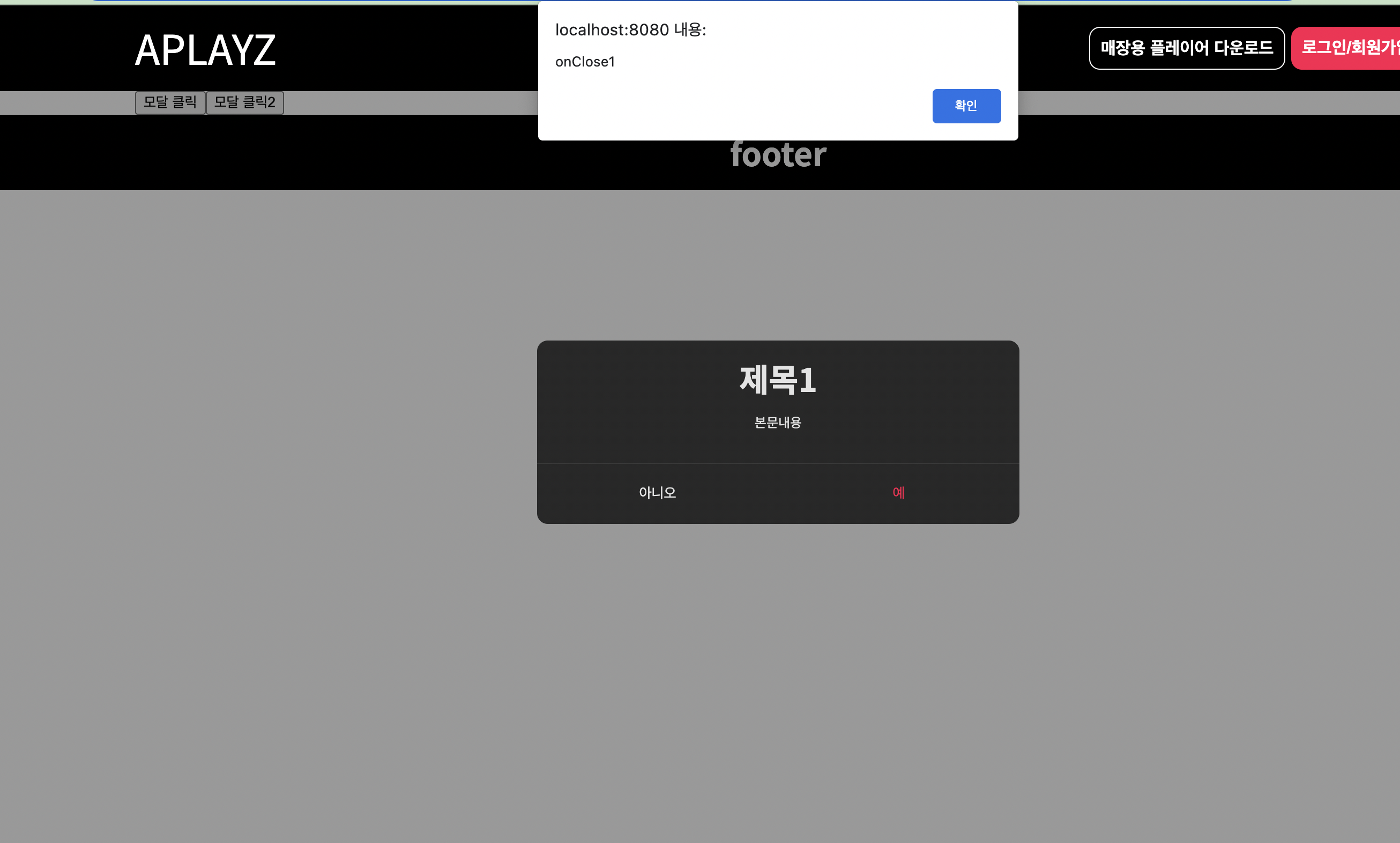The width and height of the screenshot is (1400, 843).
Task: Confirm with red 예 in modal
Action: click(x=898, y=492)
